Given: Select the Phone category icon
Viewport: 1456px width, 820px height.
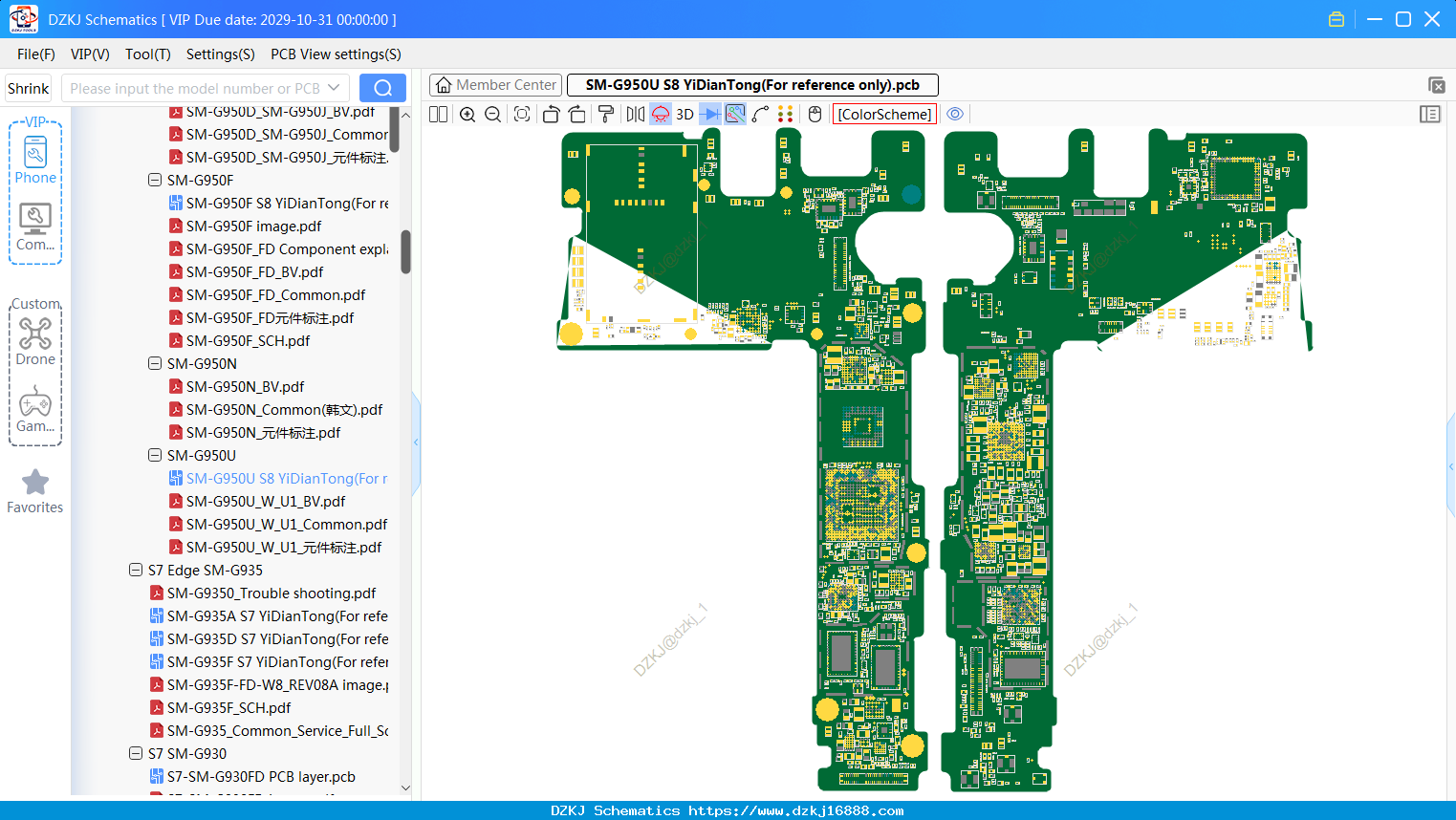Looking at the screenshot, I should click(35, 161).
